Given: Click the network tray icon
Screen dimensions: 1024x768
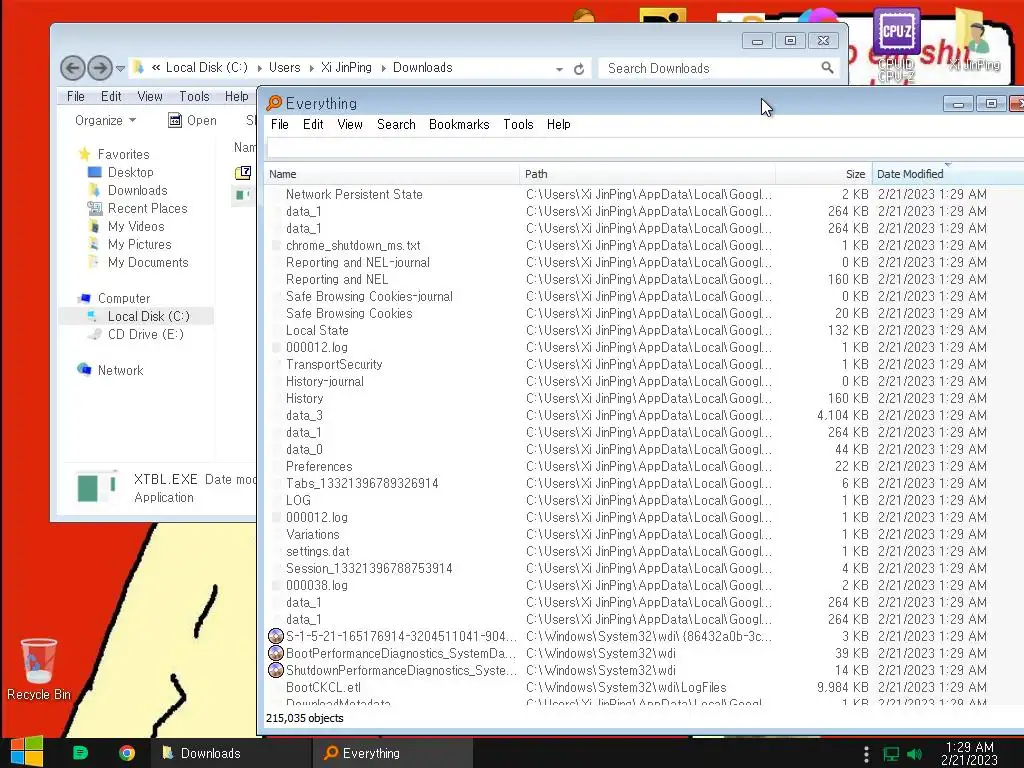Looking at the screenshot, I should (891, 754).
